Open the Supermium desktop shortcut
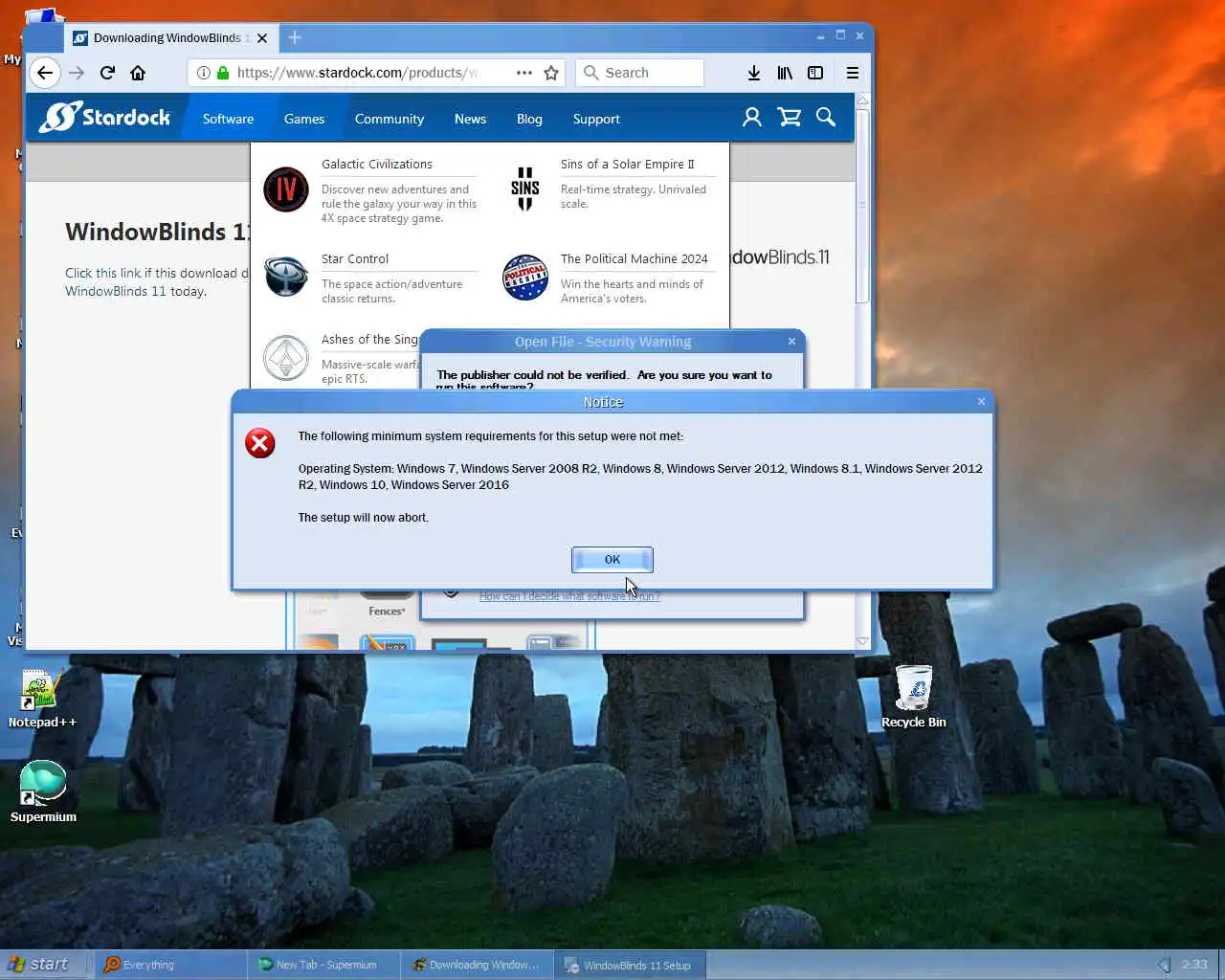The height and width of the screenshot is (980, 1225). (x=43, y=792)
